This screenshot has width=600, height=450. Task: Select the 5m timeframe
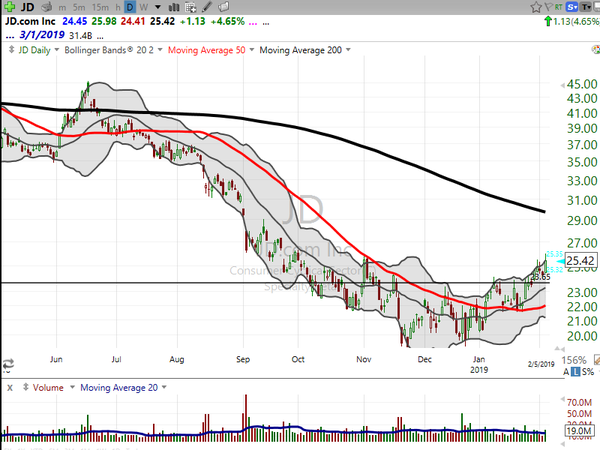[x=79, y=7]
